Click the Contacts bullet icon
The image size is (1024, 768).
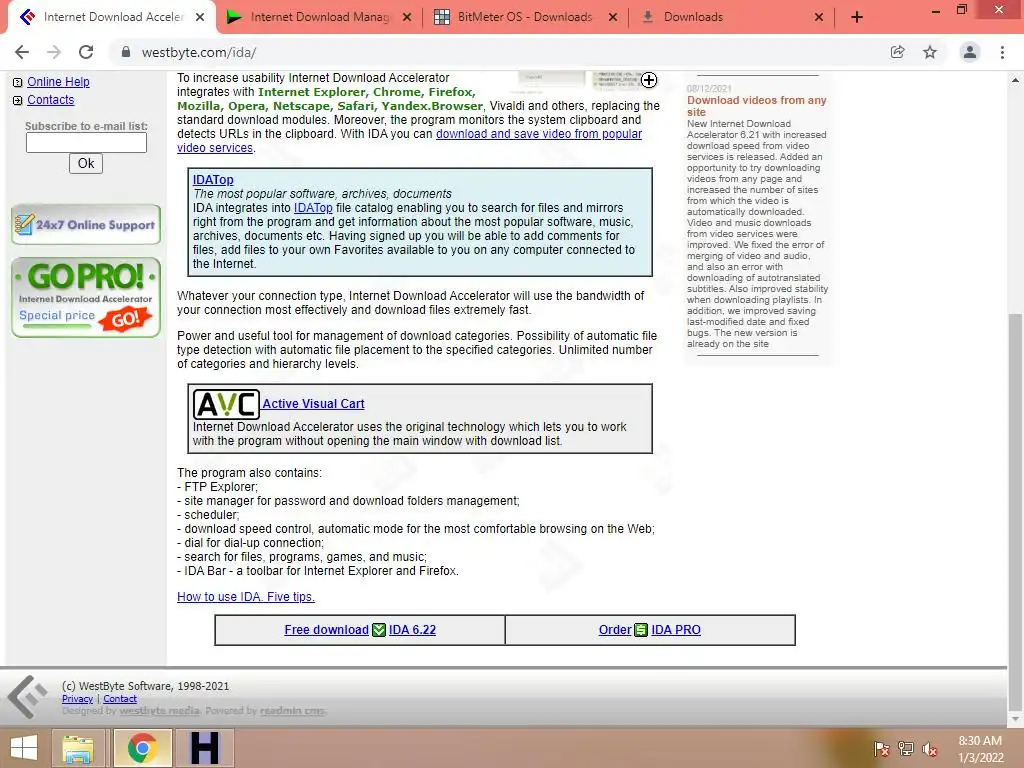[x=18, y=101]
